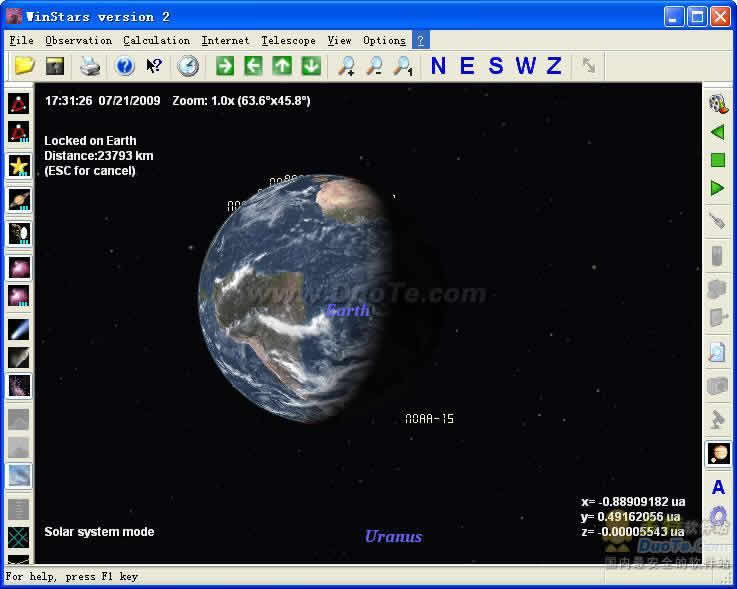Toggle the yellow star labels icon
The width and height of the screenshot is (737, 589).
19,166
